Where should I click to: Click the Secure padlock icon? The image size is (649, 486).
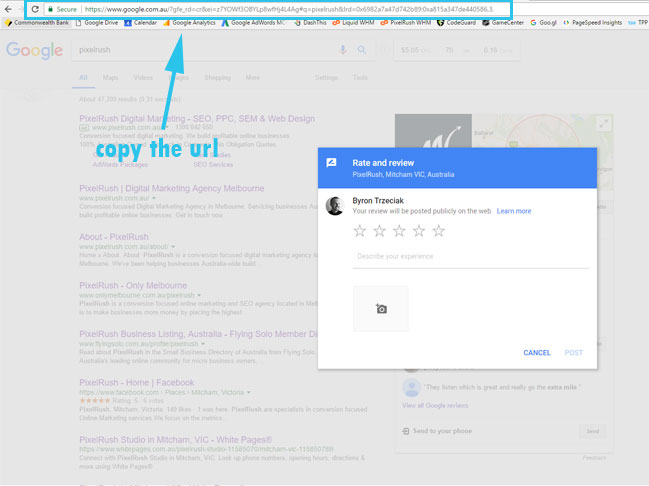tap(50, 9)
